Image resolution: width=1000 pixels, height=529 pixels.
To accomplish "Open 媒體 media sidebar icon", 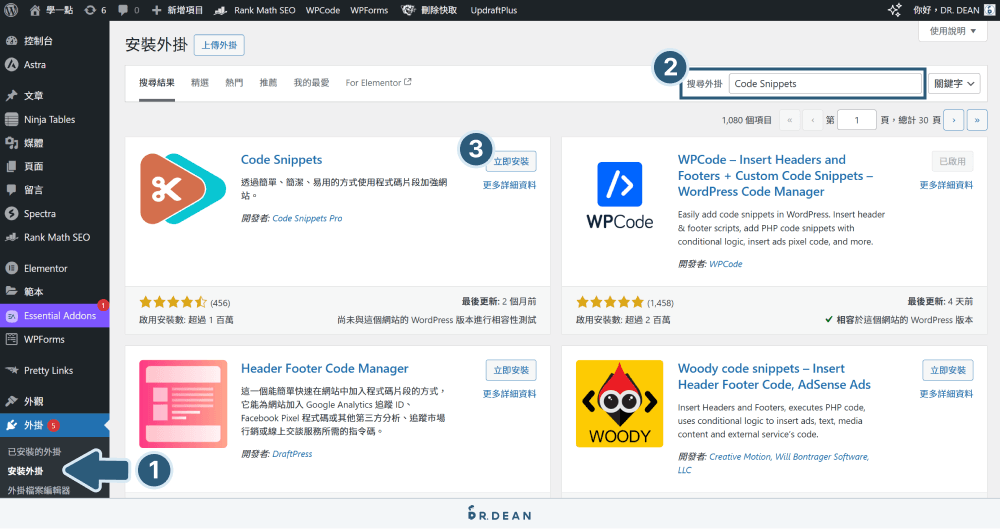I will [x=11, y=143].
